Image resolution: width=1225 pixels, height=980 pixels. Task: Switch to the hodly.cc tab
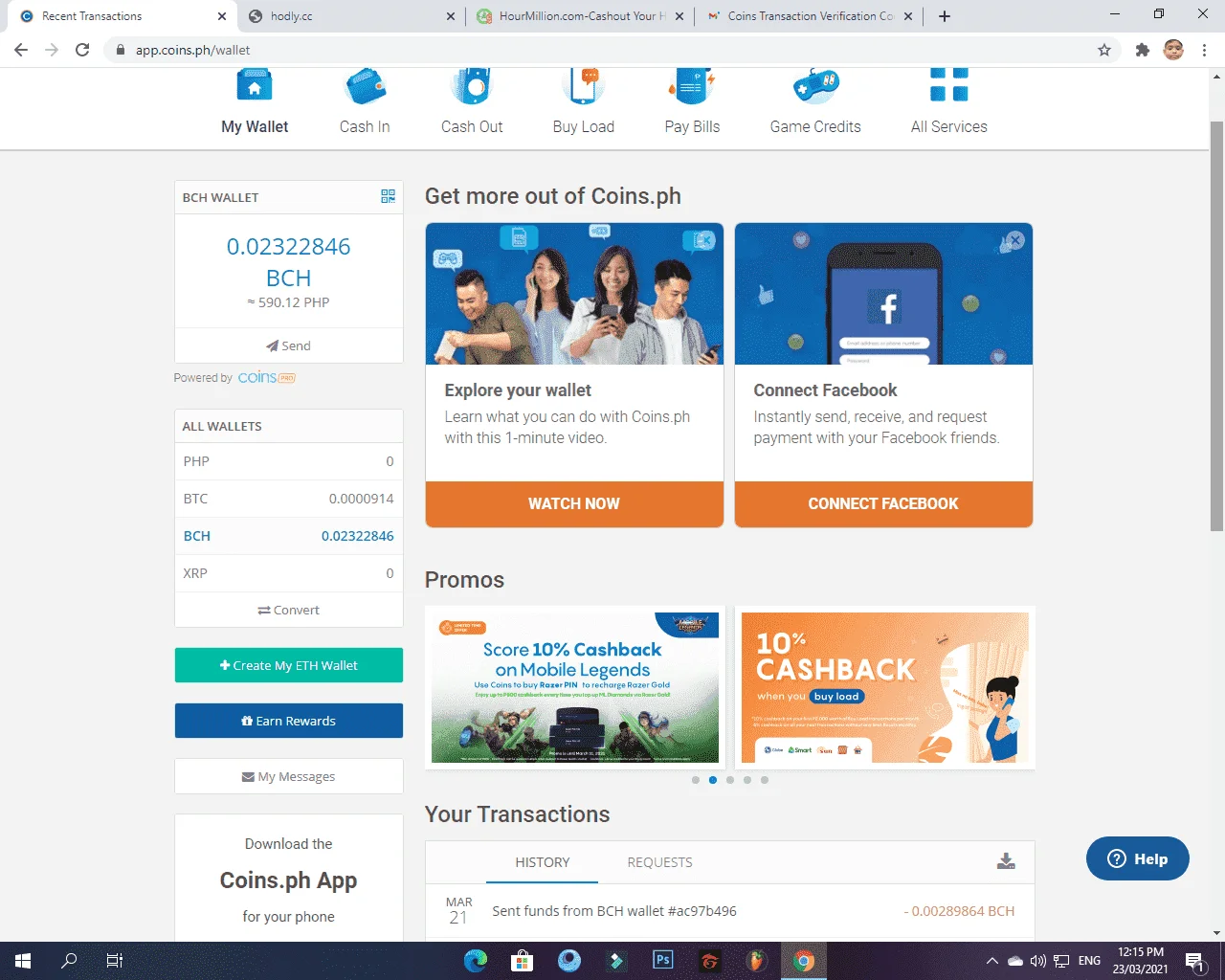(x=351, y=16)
